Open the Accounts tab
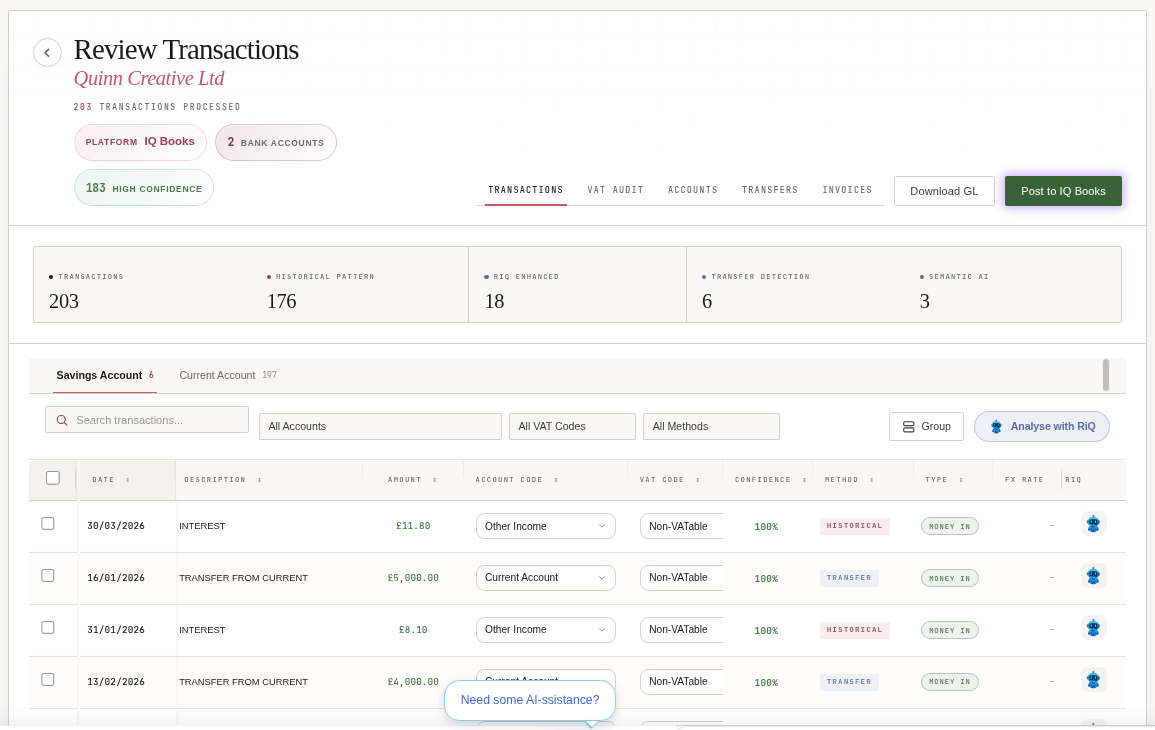Image resolution: width=1155 pixels, height=730 pixels. pyautogui.click(x=692, y=190)
